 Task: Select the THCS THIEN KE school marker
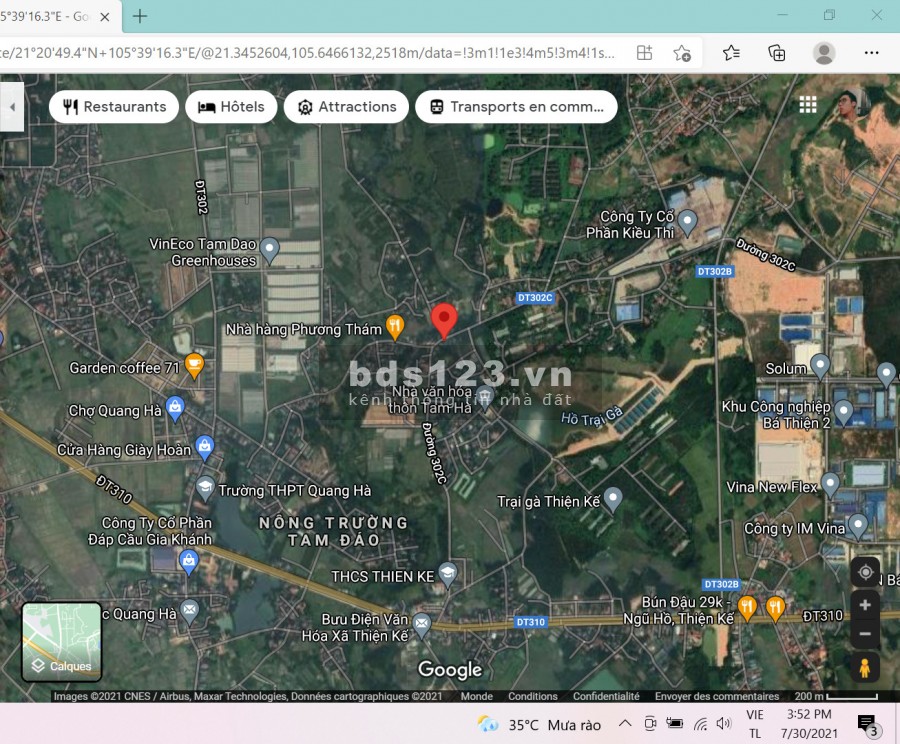447,575
